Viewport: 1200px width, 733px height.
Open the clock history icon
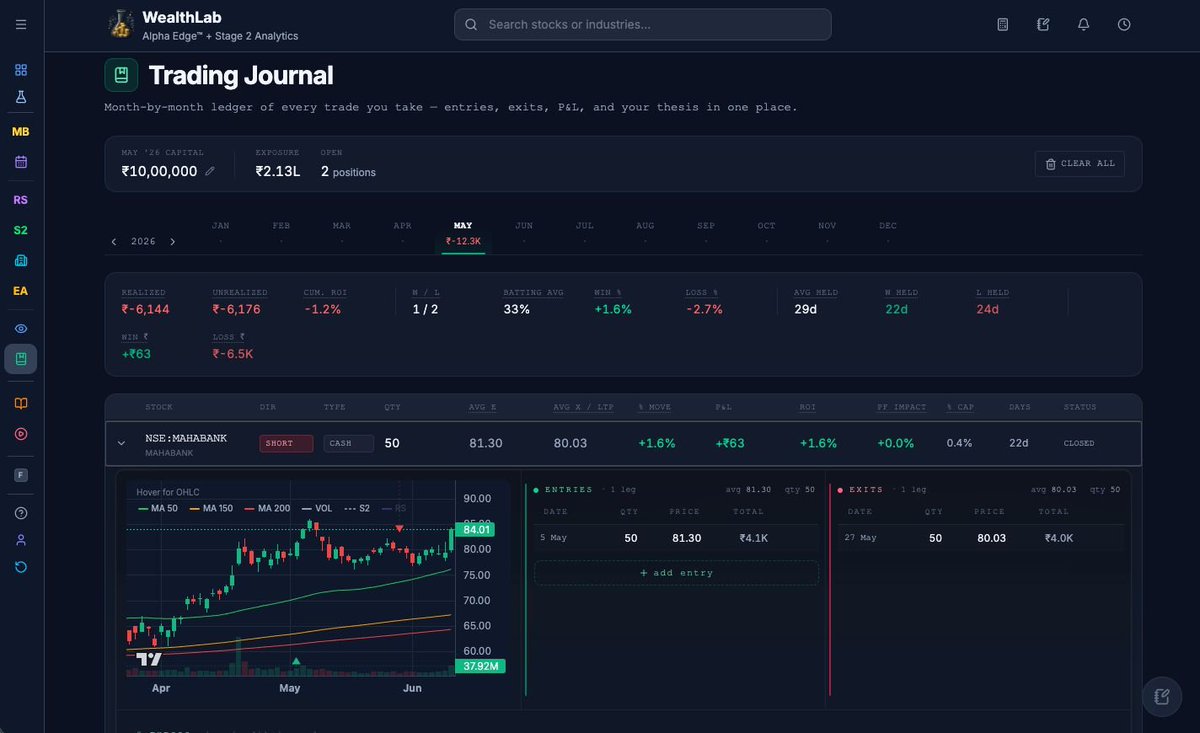[x=1124, y=24]
